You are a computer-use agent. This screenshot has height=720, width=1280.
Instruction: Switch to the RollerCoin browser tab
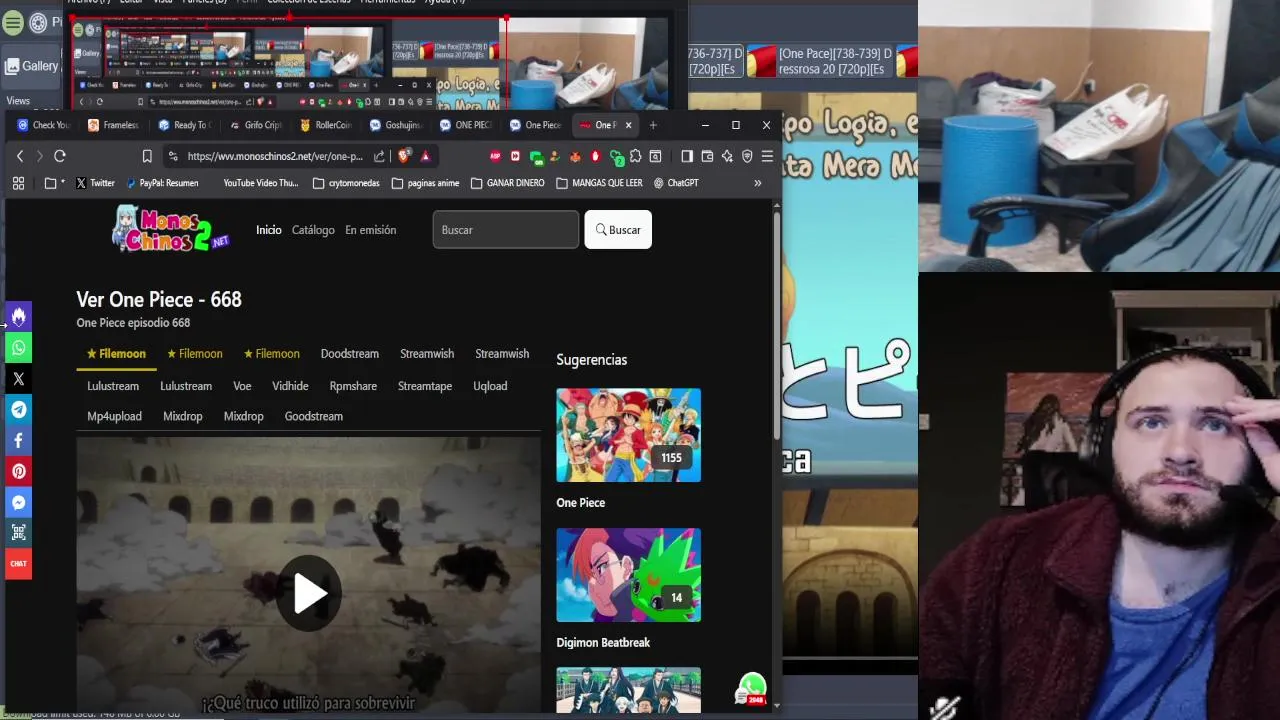tap(325, 125)
